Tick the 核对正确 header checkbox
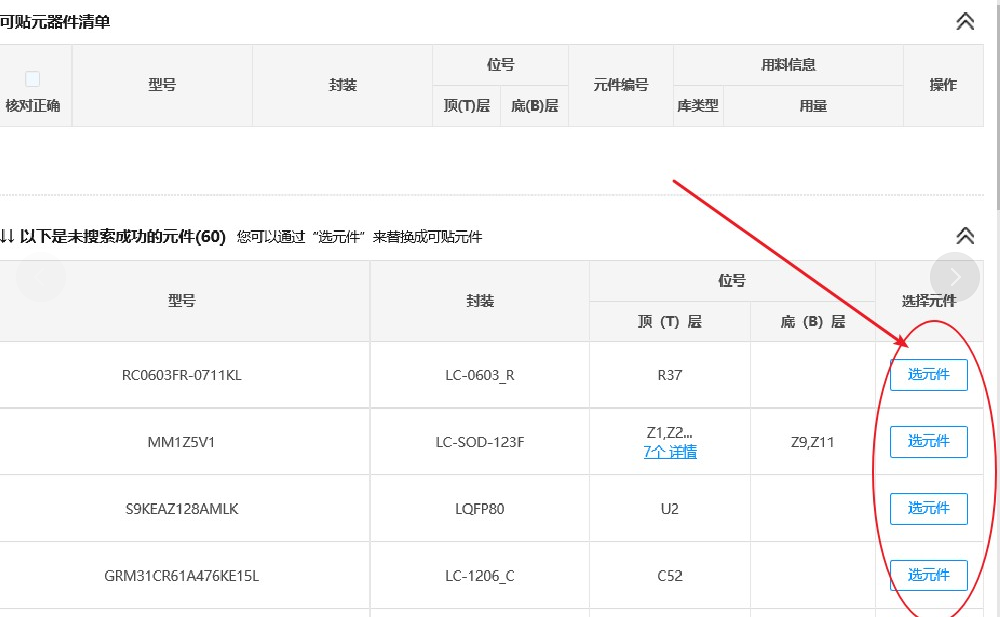Image resolution: width=1000 pixels, height=617 pixels. pyautogui.click(x=32, y=79)
